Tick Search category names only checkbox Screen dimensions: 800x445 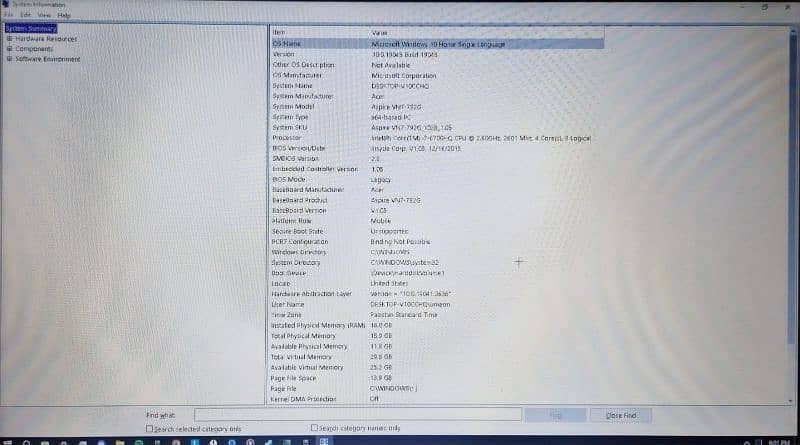click(314, 428)
